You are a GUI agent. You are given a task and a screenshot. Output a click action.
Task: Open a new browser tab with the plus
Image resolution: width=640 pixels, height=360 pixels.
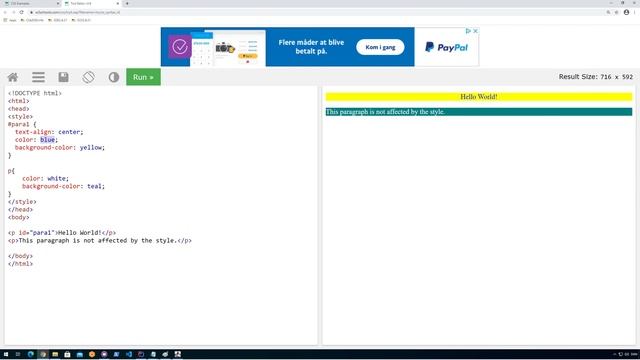coord(127,3)
